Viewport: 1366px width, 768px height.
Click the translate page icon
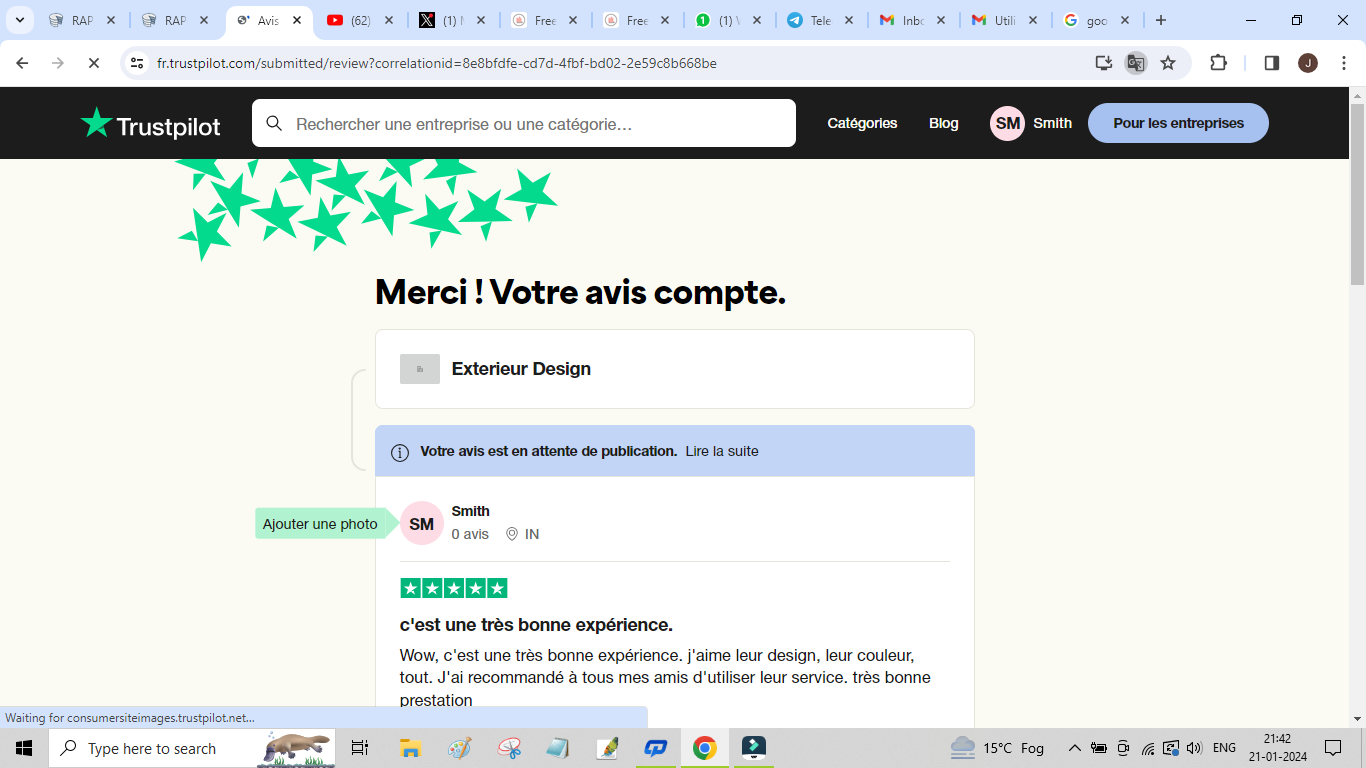(x=1136, y=63)
